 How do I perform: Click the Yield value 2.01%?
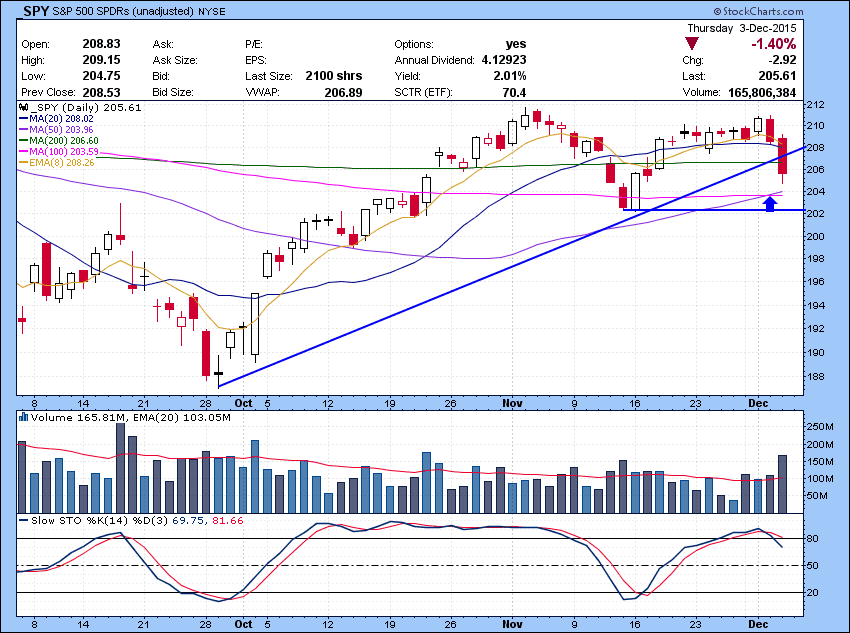click(510, 76)
